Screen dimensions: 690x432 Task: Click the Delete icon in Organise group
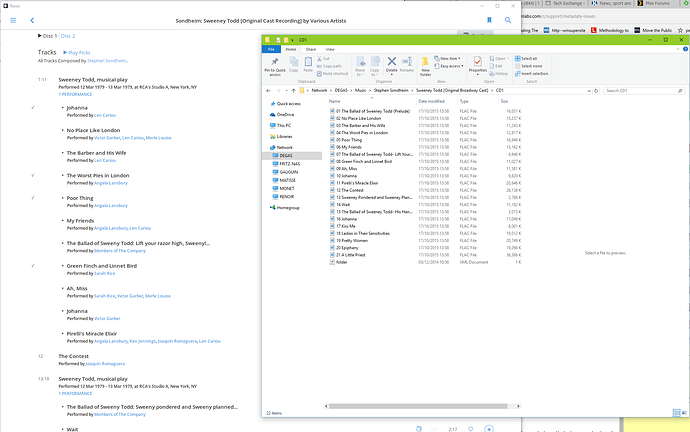392,64
